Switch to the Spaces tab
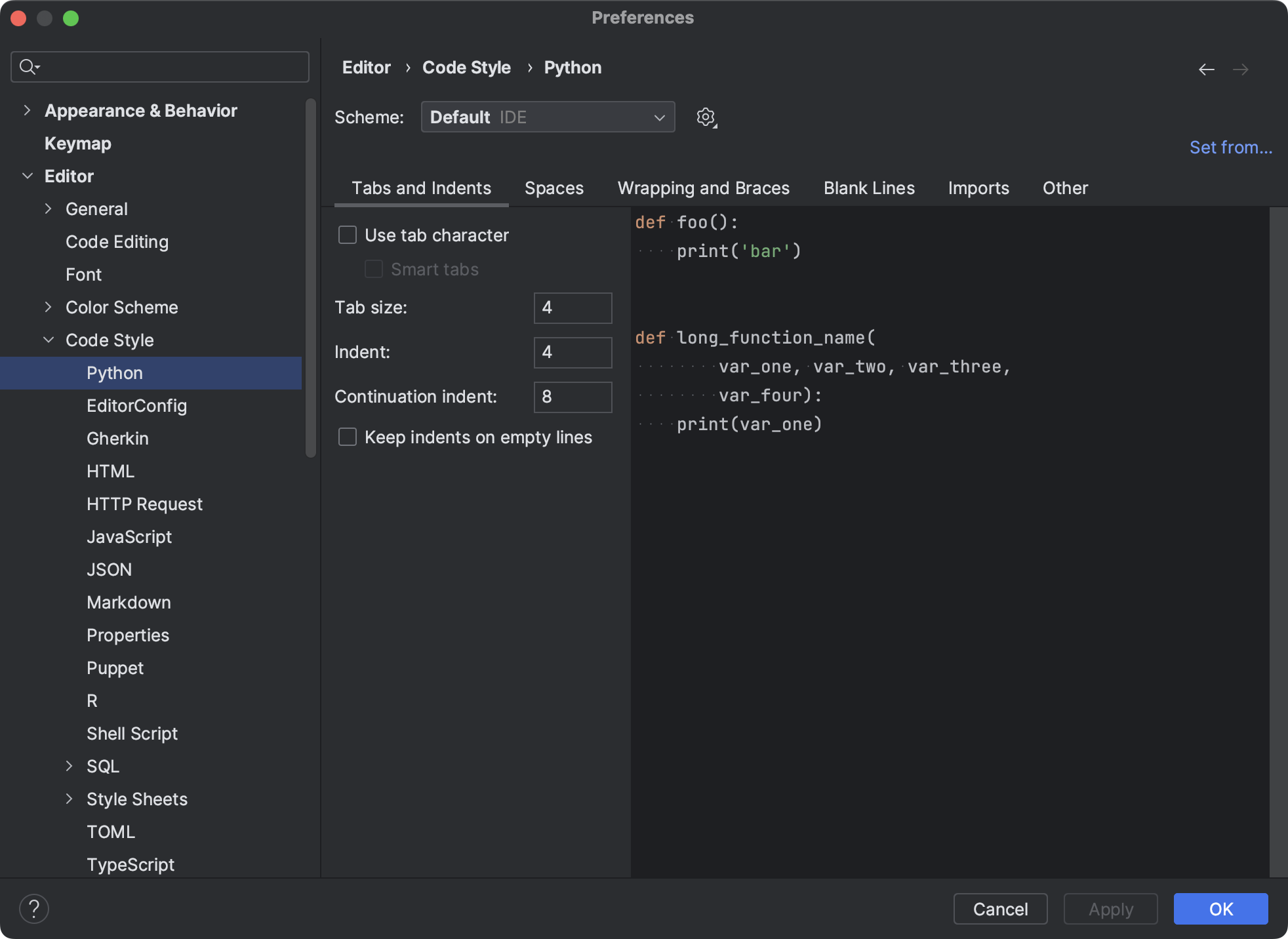 (554, 188)
